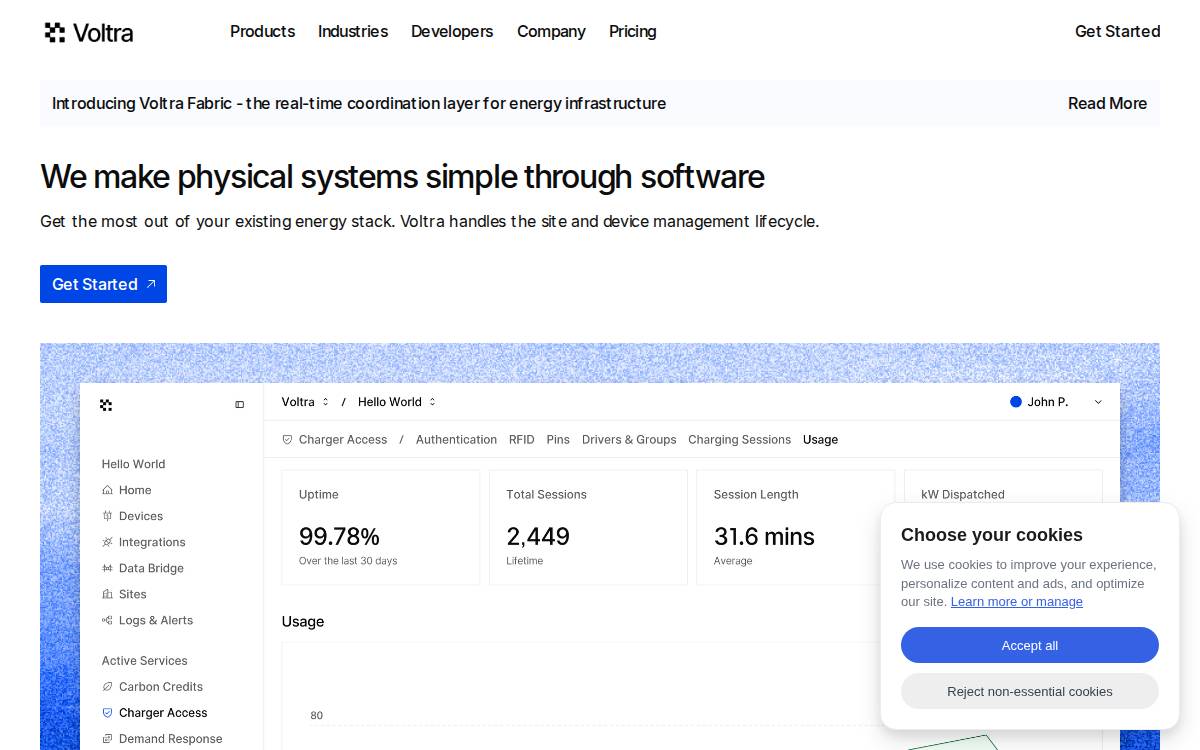
Task: Click the arrow icon on the Get Started button
Action: pos(151,284)
